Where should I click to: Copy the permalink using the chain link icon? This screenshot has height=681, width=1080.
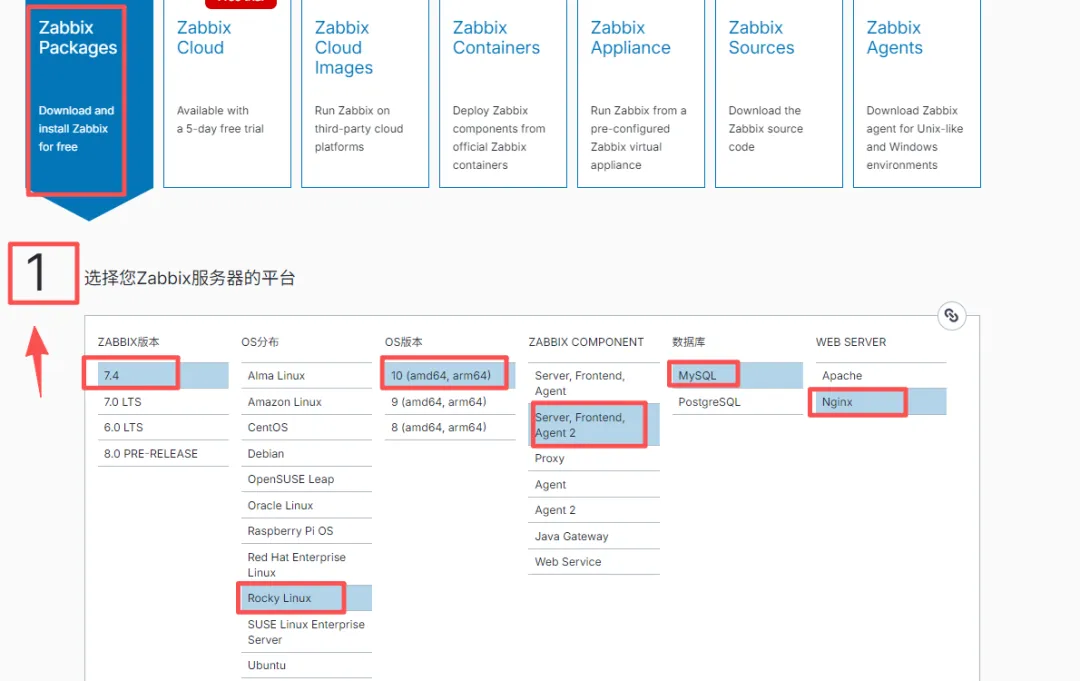point(951,315)
